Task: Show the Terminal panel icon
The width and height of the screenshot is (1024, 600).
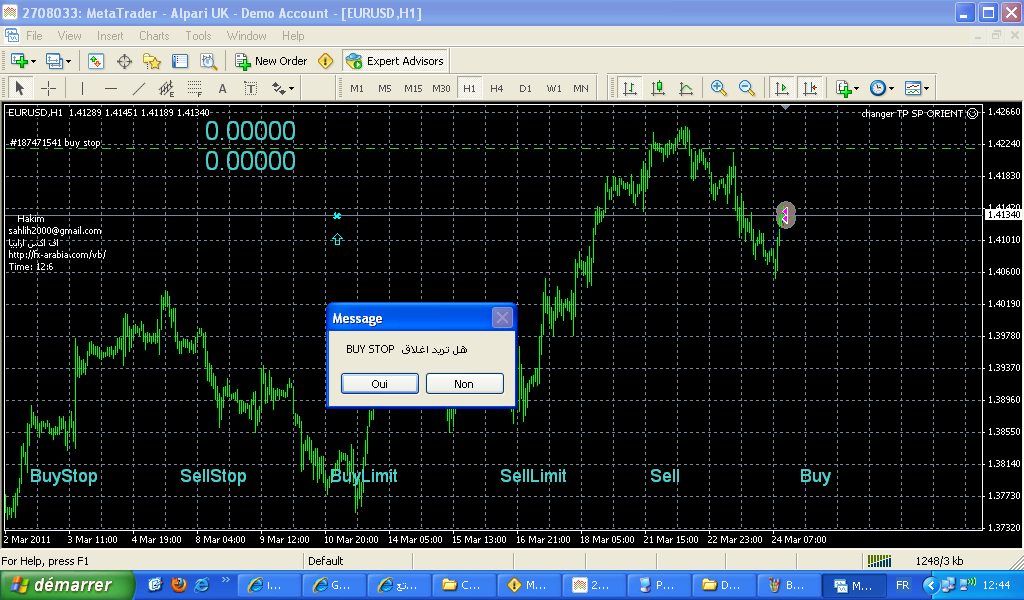Action: pyautogui.click(x=180, y=61)
